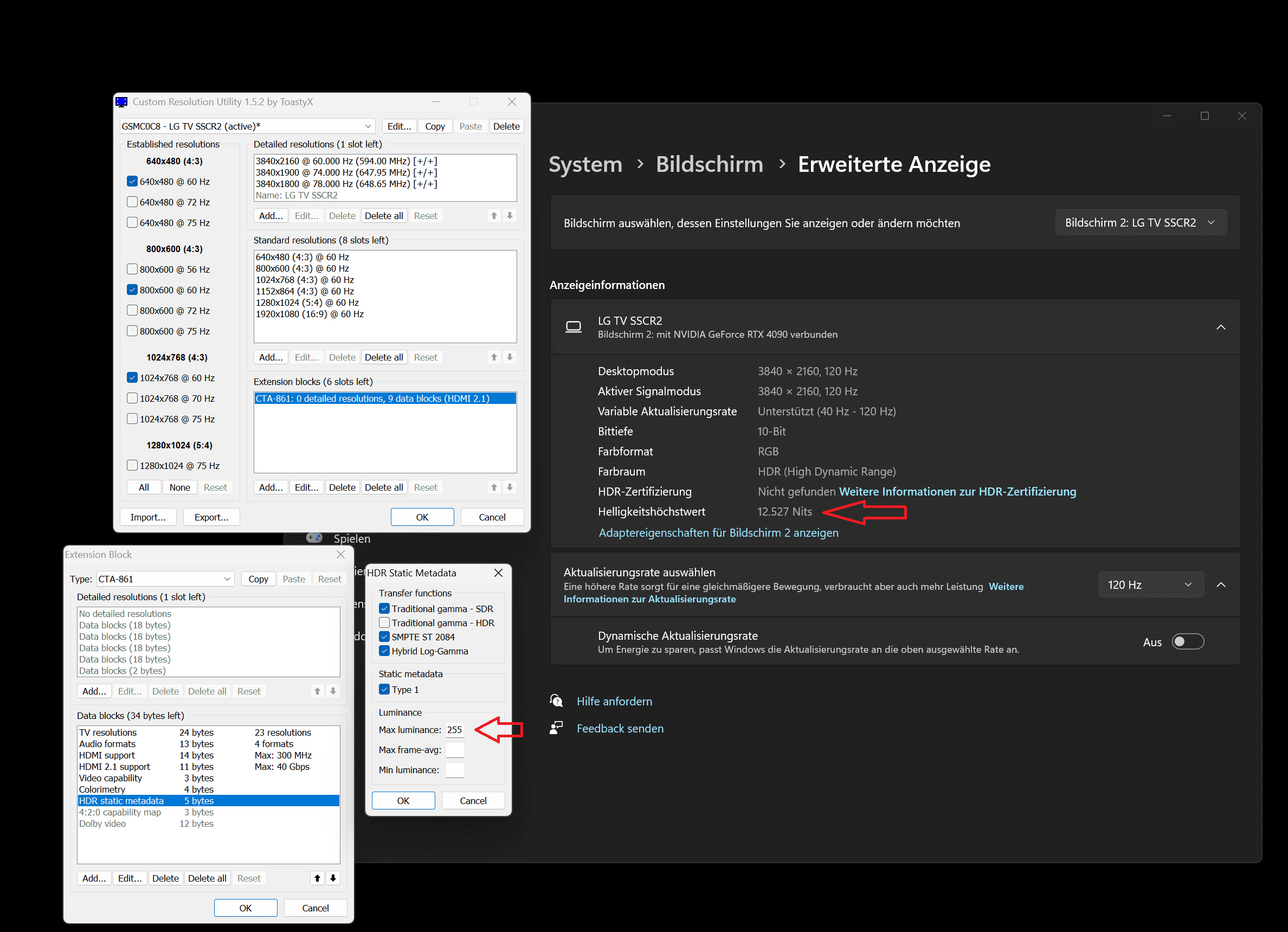Confirm HDR Static Metadata with OK
Viewport: 1288px width, 932px height.
click(x=403, y=801)
